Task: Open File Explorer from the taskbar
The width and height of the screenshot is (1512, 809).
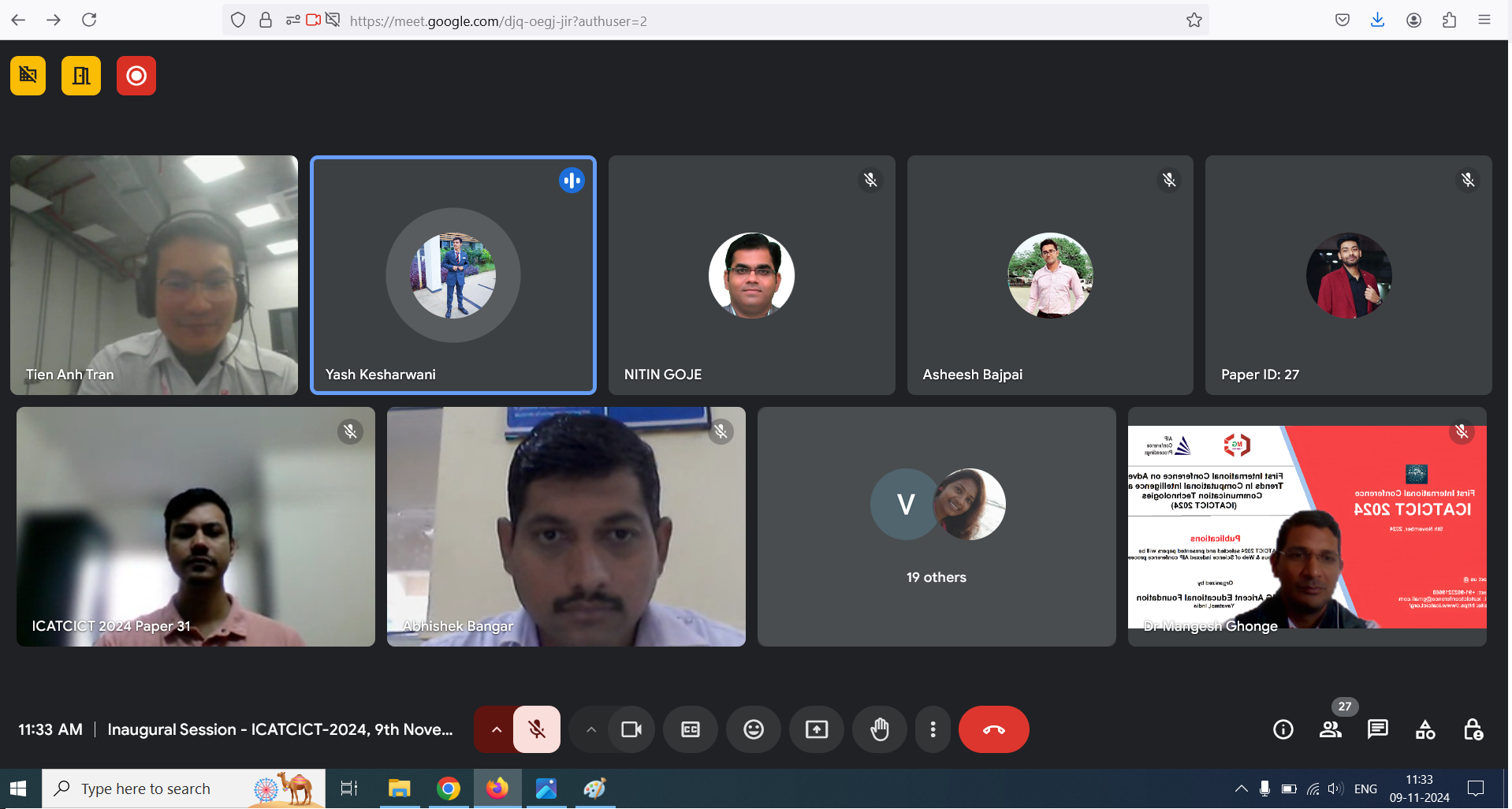Action: 400,788
